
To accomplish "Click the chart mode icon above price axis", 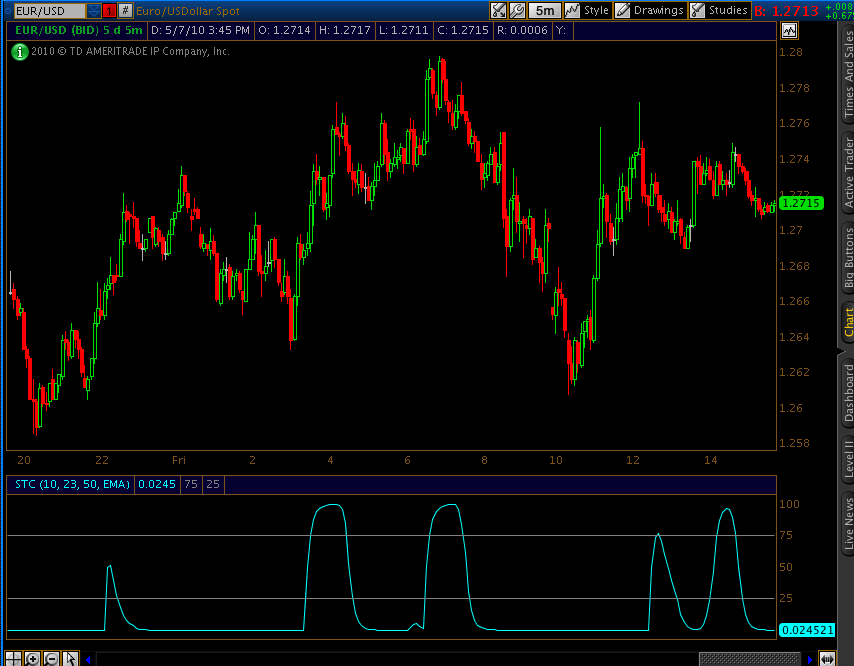I will click(789, 30).
